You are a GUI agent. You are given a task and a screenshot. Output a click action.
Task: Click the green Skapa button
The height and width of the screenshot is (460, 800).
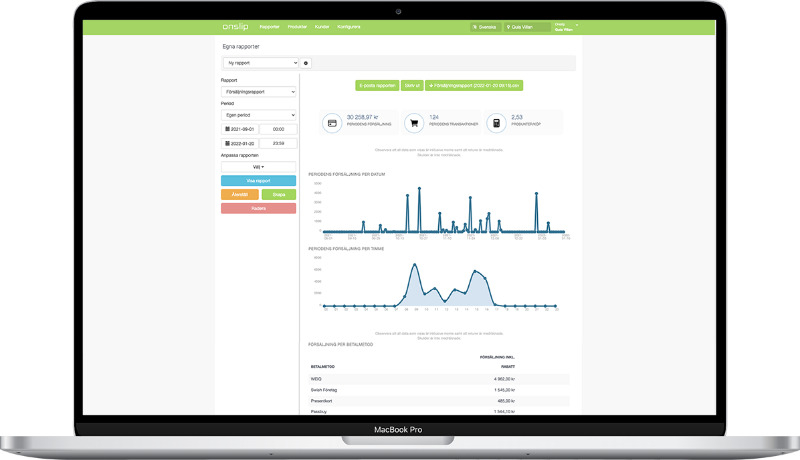[x=279, y=194]
